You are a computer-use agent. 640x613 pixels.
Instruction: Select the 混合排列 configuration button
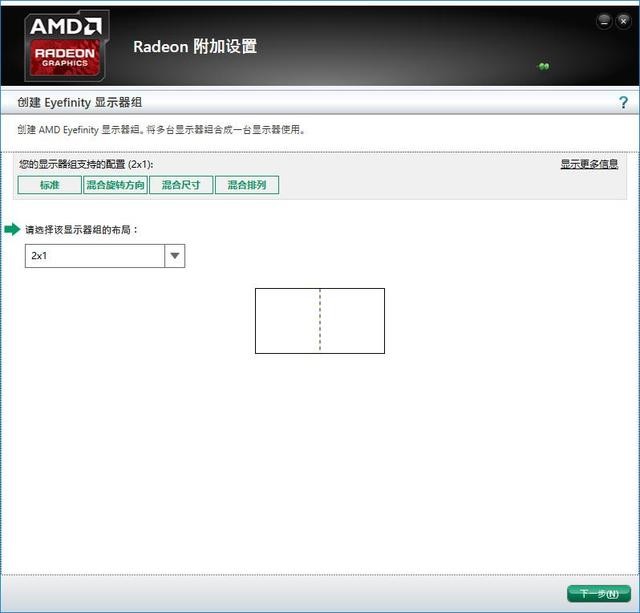(x=247, y=185)
